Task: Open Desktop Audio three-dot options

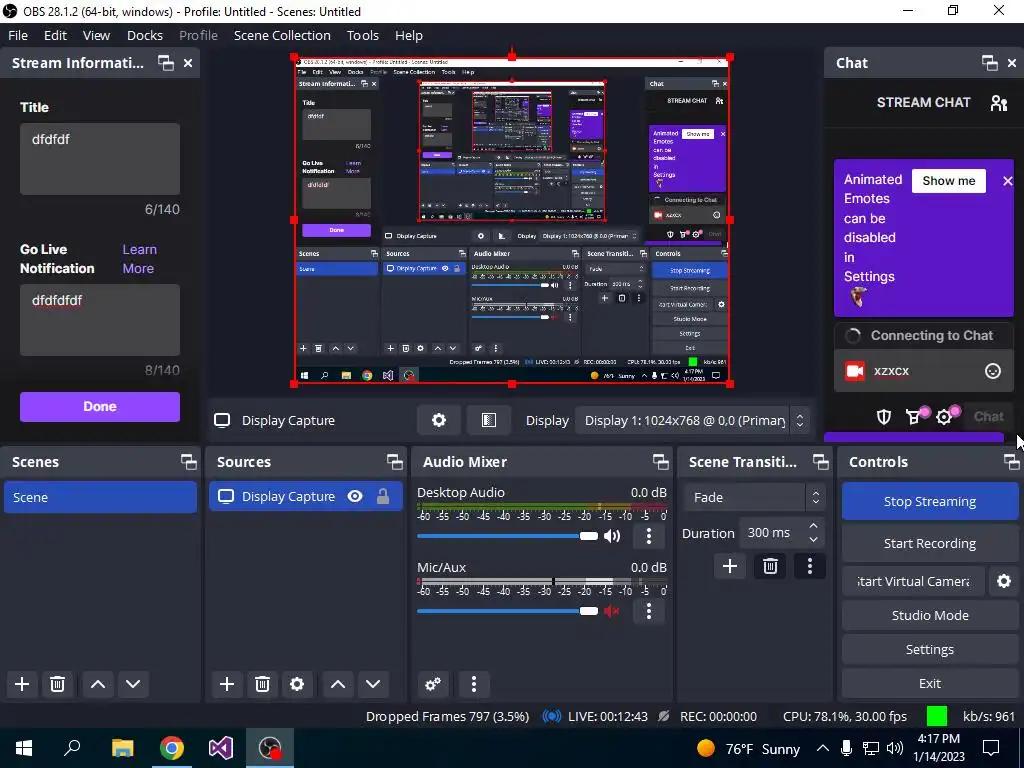Action: pyautogui.click(x=648, y=536)
